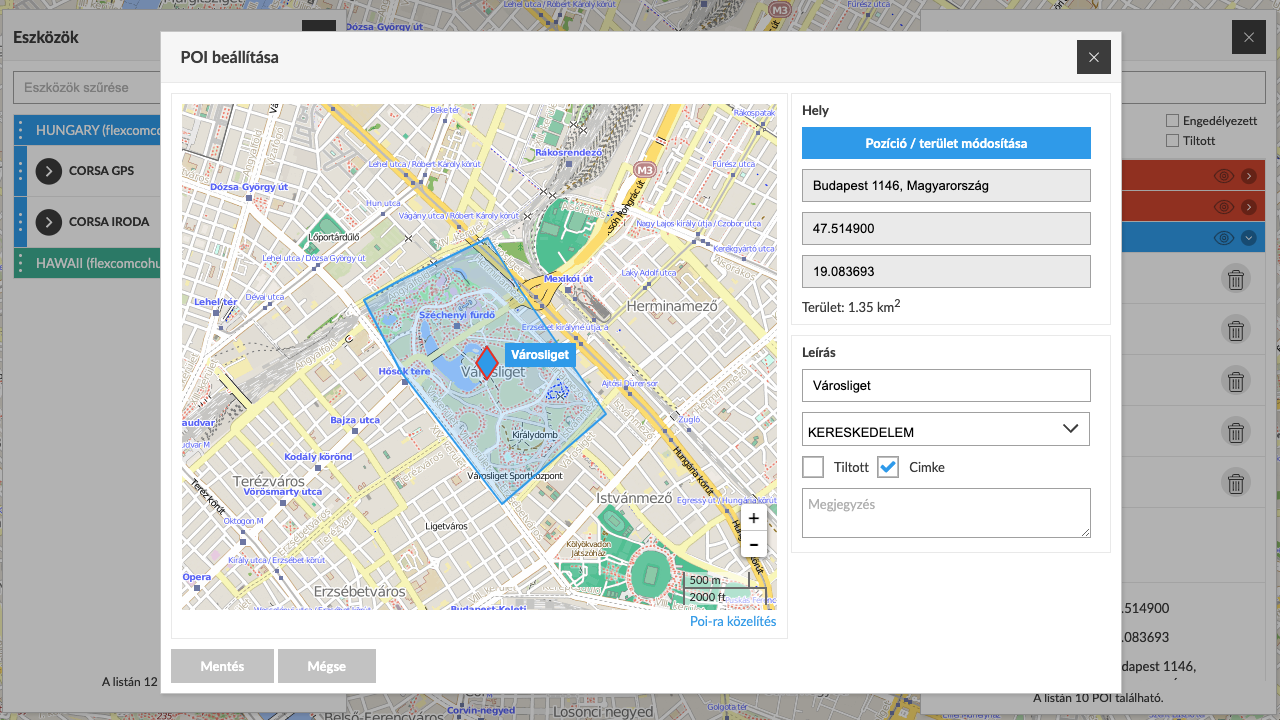Click Terézváros district label on map
1280x720 pixels.
(x=268, y=481)
